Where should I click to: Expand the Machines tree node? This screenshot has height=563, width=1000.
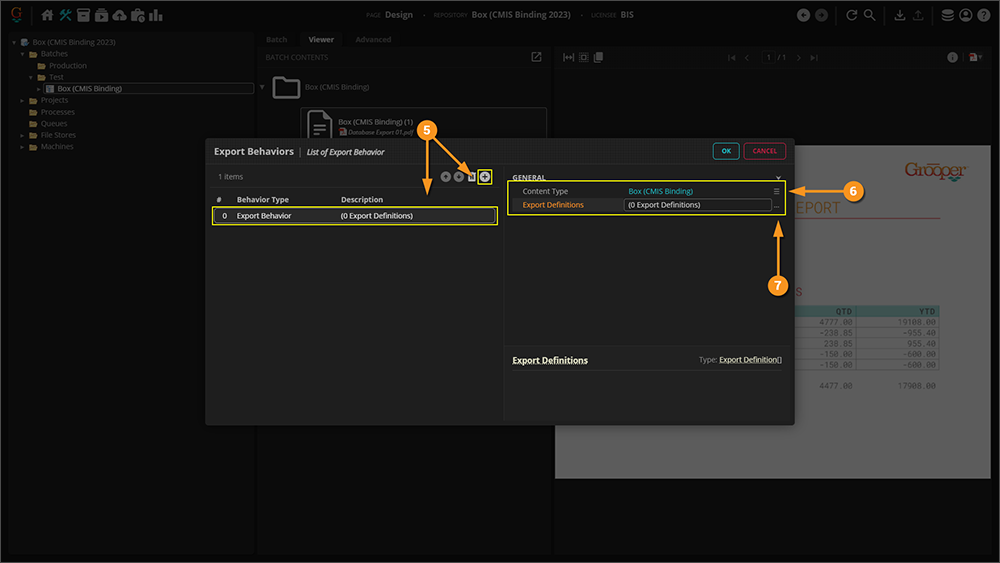point(22,147)
